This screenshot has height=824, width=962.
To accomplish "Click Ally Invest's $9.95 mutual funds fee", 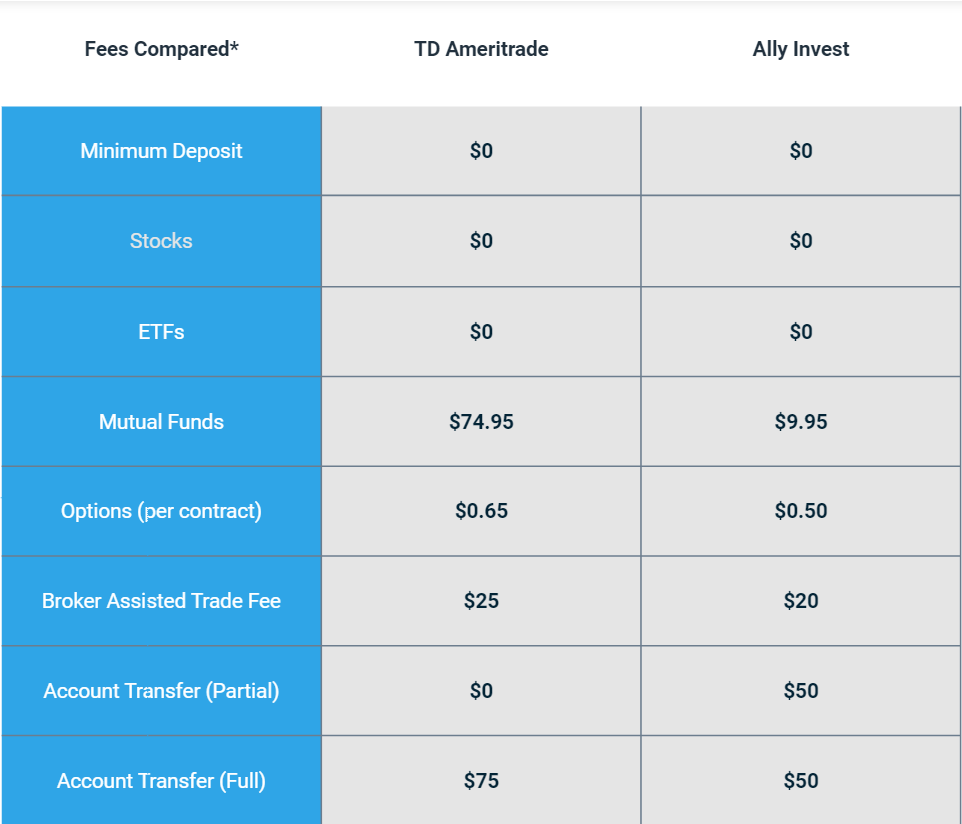I will point(801,422).
